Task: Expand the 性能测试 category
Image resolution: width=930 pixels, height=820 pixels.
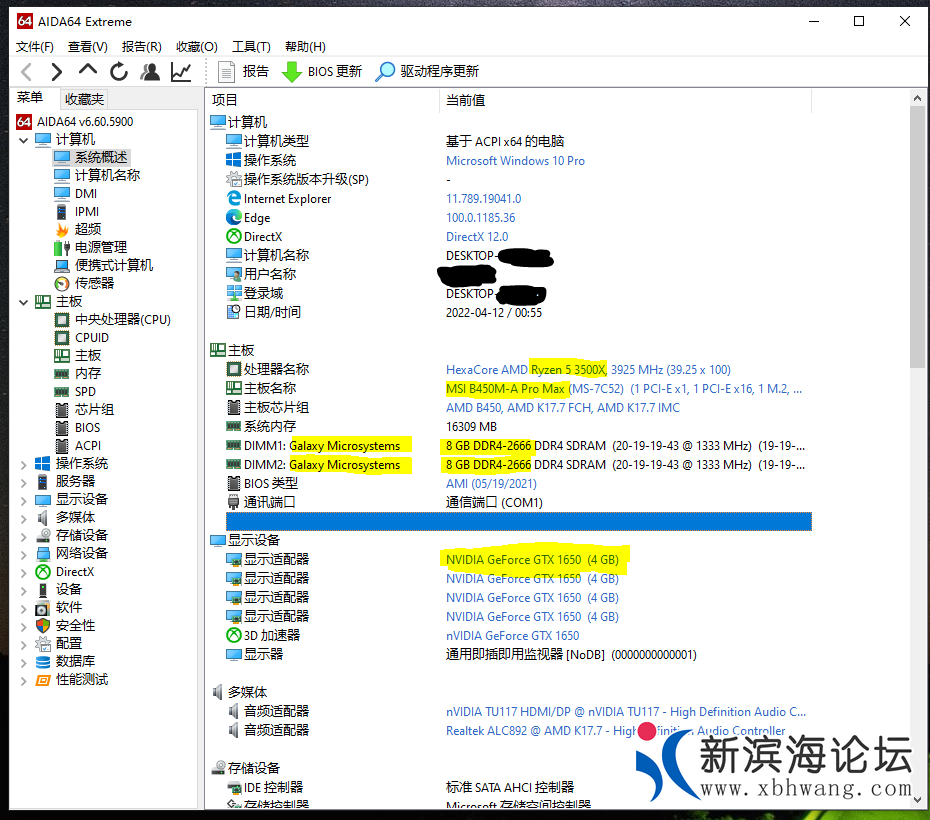Action: pos(24,679)
